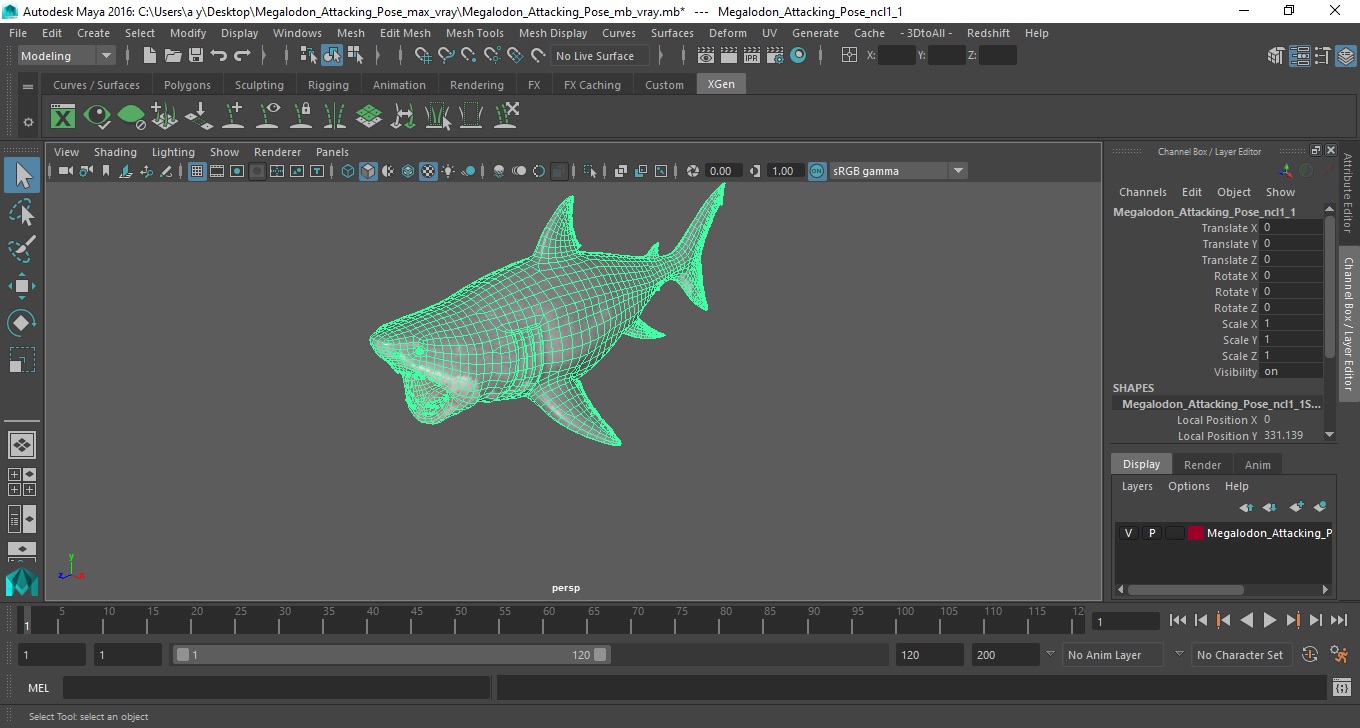Click the XGen clear preview leaf icon
Screen dimensions: 1360x728
pyautogui.click(x=131, y=117)
